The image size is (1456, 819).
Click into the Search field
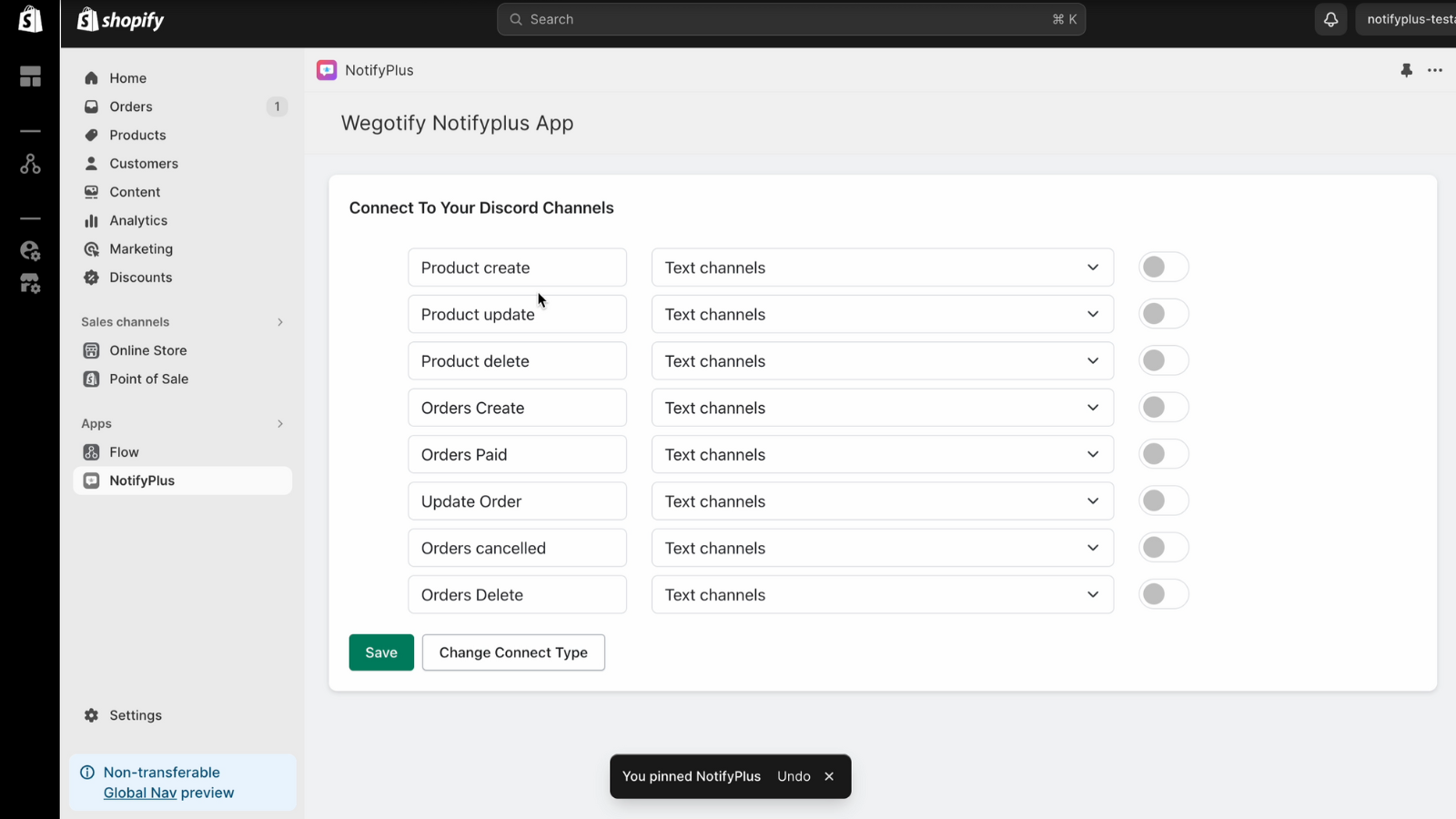point(791,19)
